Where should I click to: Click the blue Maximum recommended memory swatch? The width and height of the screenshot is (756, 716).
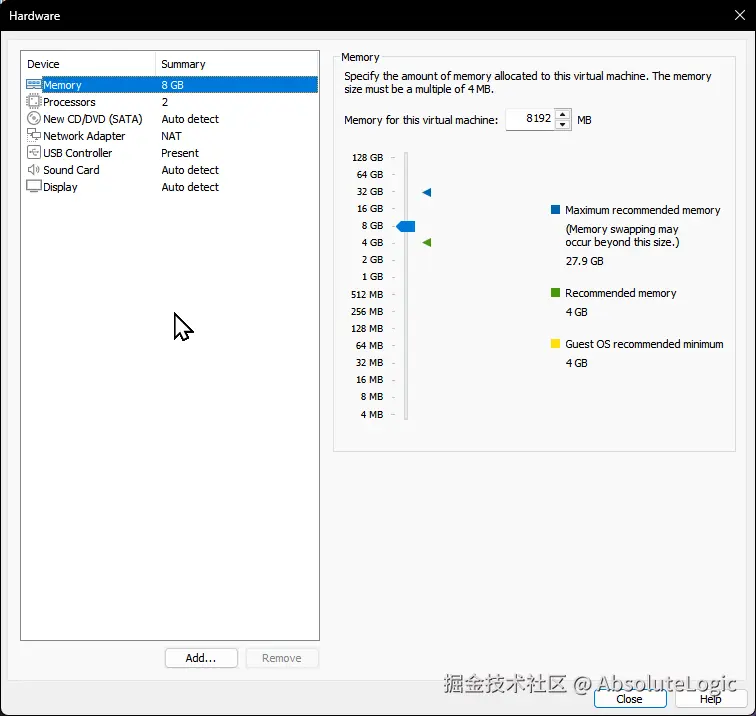pyautogui.click(x=555, y=210)
